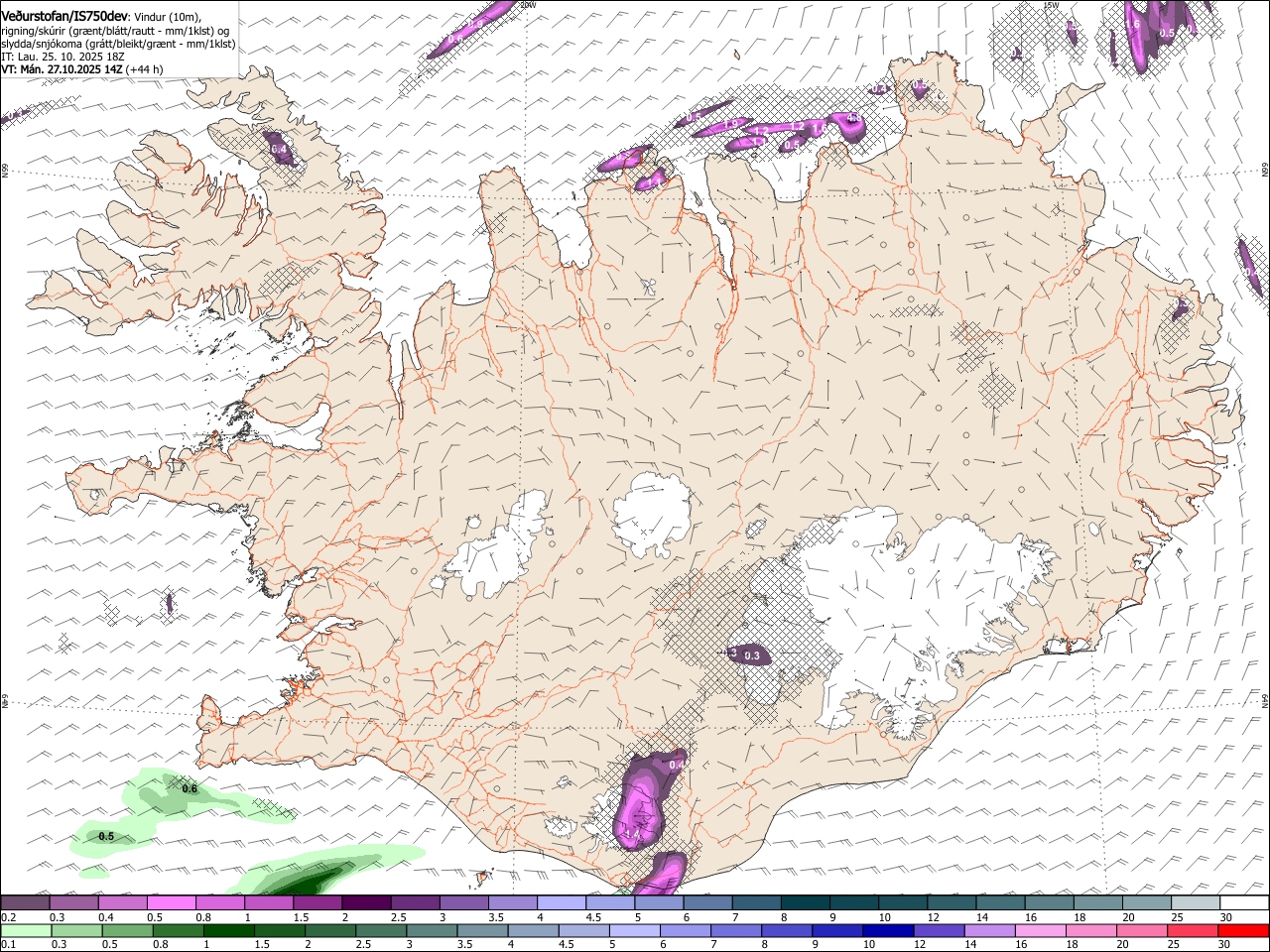The height and width of the screenshot is (952, 1270).
Task: Click the 0.5 value in the green rain patch
Action: click(106, 836)
